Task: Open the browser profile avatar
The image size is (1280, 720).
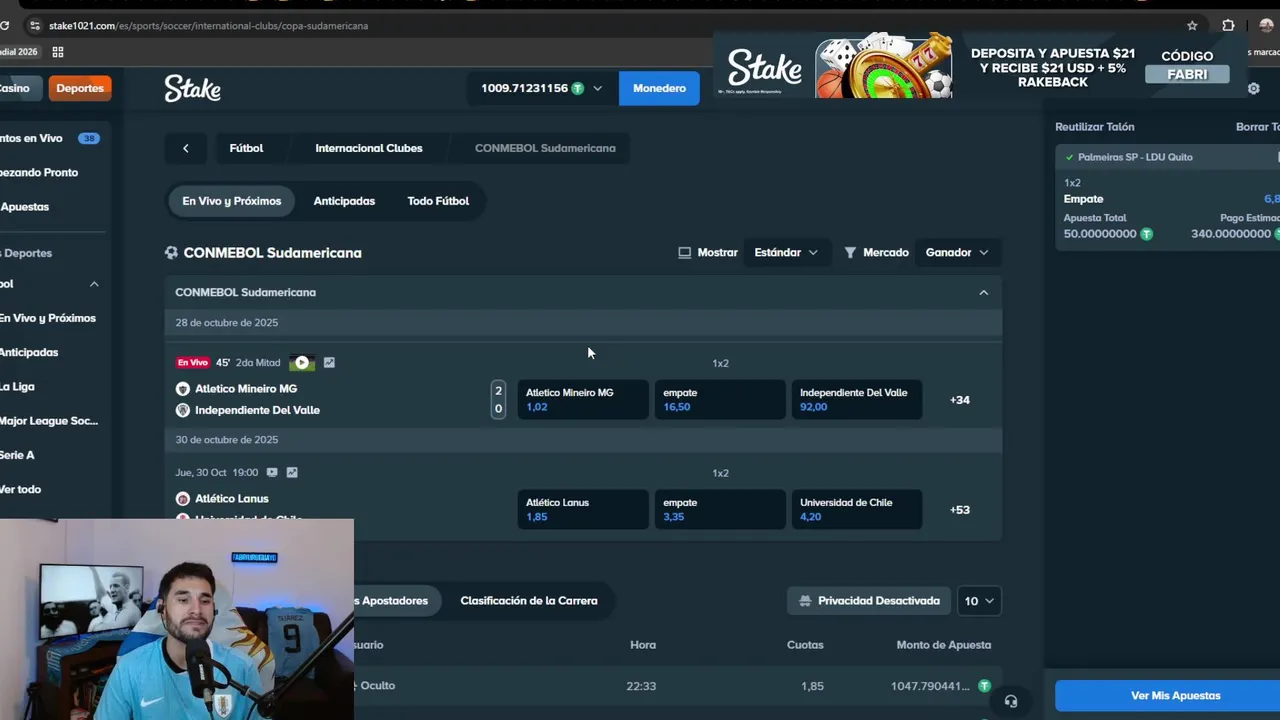Action: (1266, 25)
